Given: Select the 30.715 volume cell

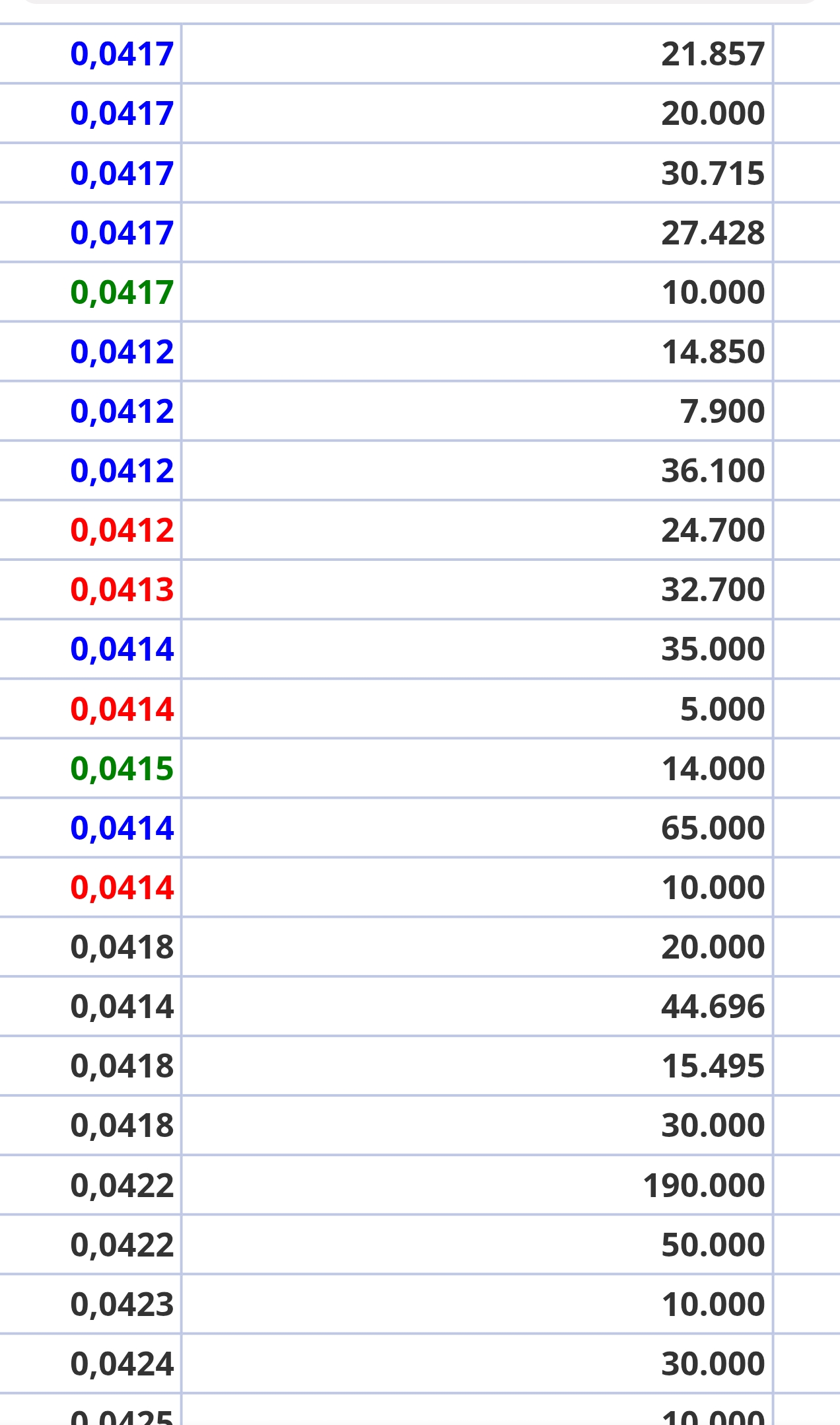Looking at the screenshot, I should [477, 173].
